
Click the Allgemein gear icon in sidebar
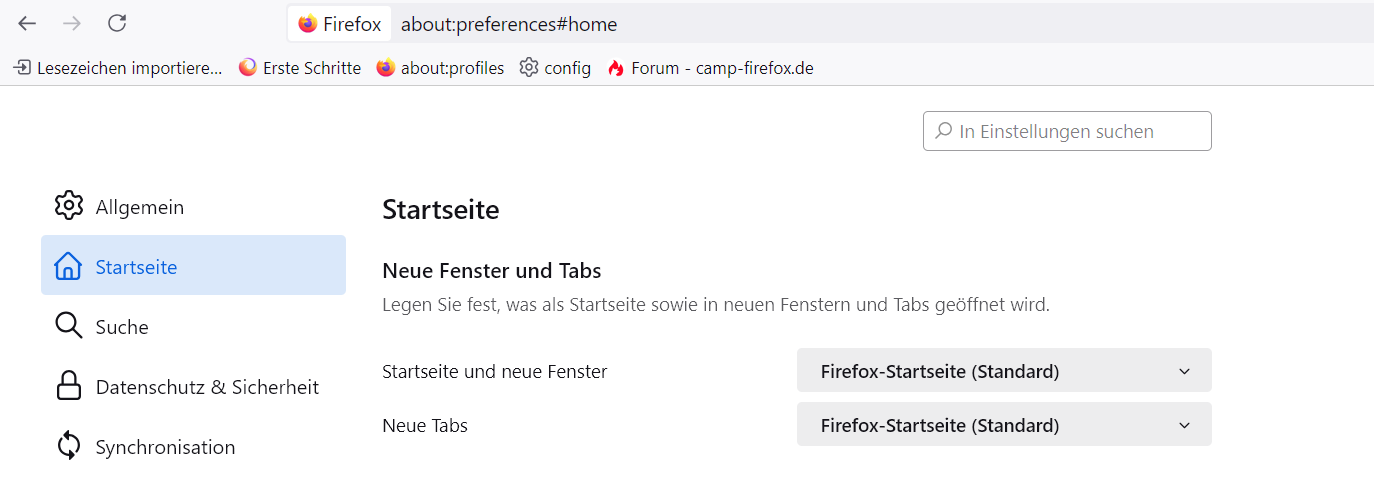coord(68,206)
